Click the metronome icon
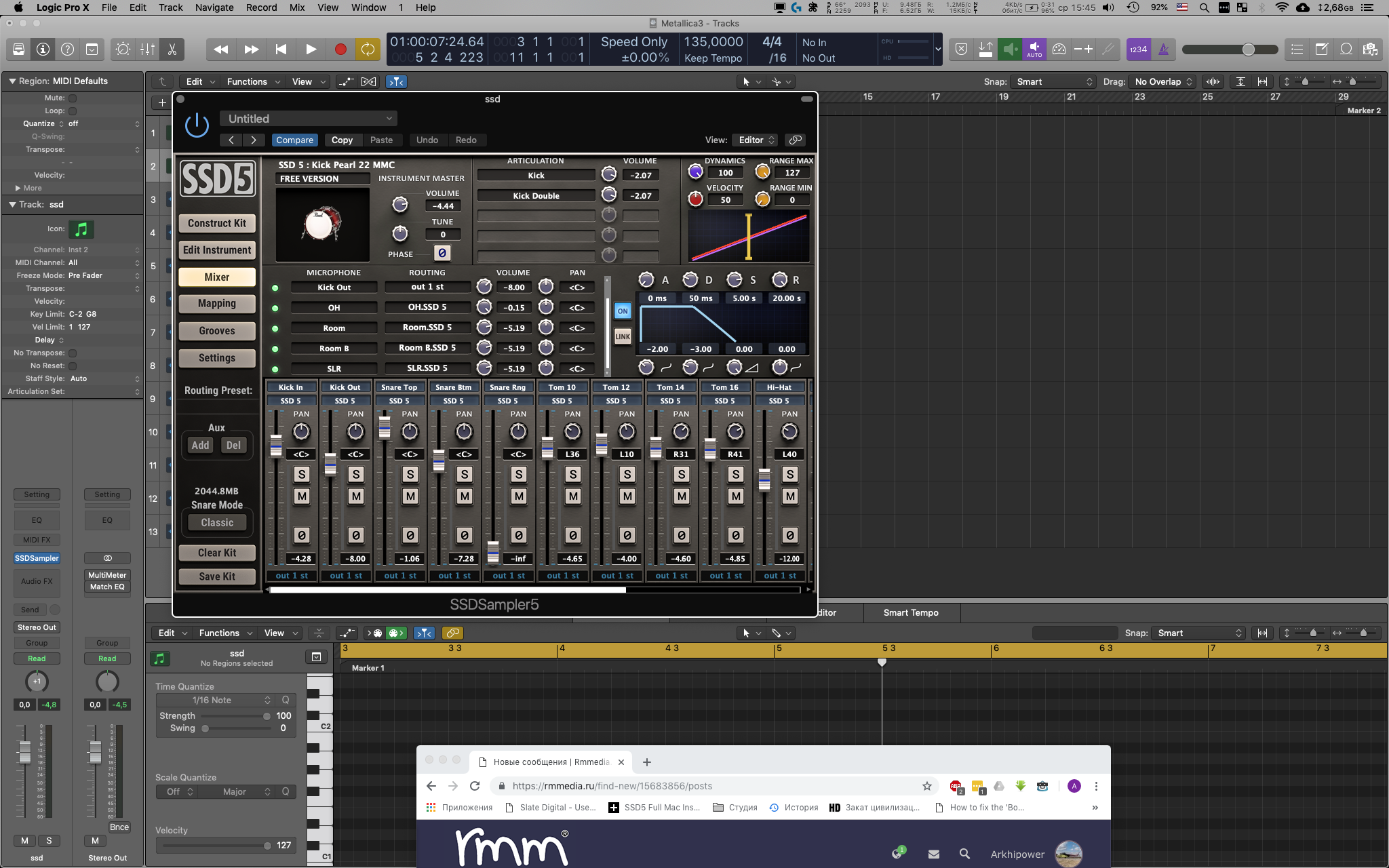Image resolution: width=1389 pixels, height=868 pixels. click(x=1164, y=49)
